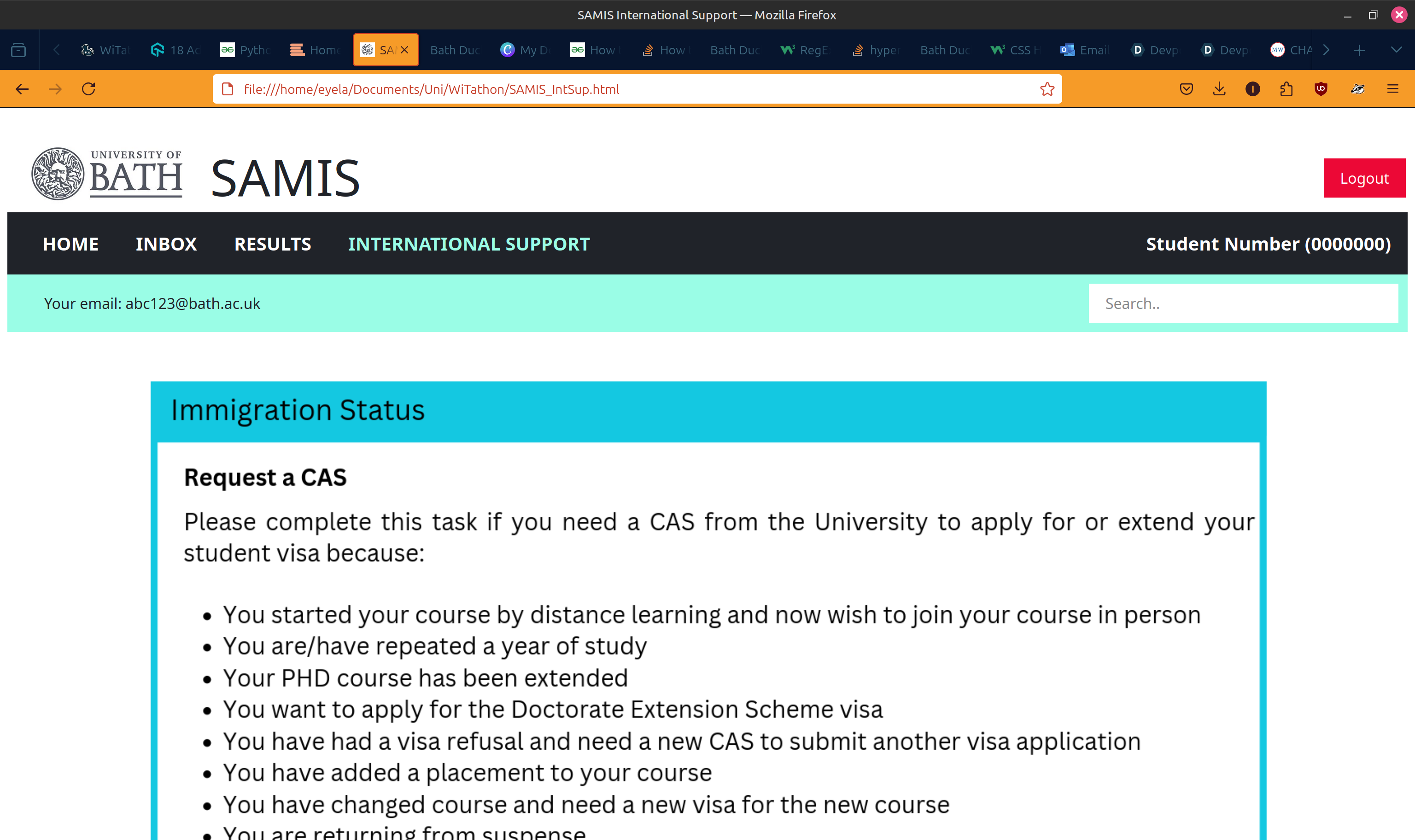The height and width of the screenshot is (840, 1415).
Task: Click into the Search.. input field
Action: pyautogui.click(x=1242, y=304)
